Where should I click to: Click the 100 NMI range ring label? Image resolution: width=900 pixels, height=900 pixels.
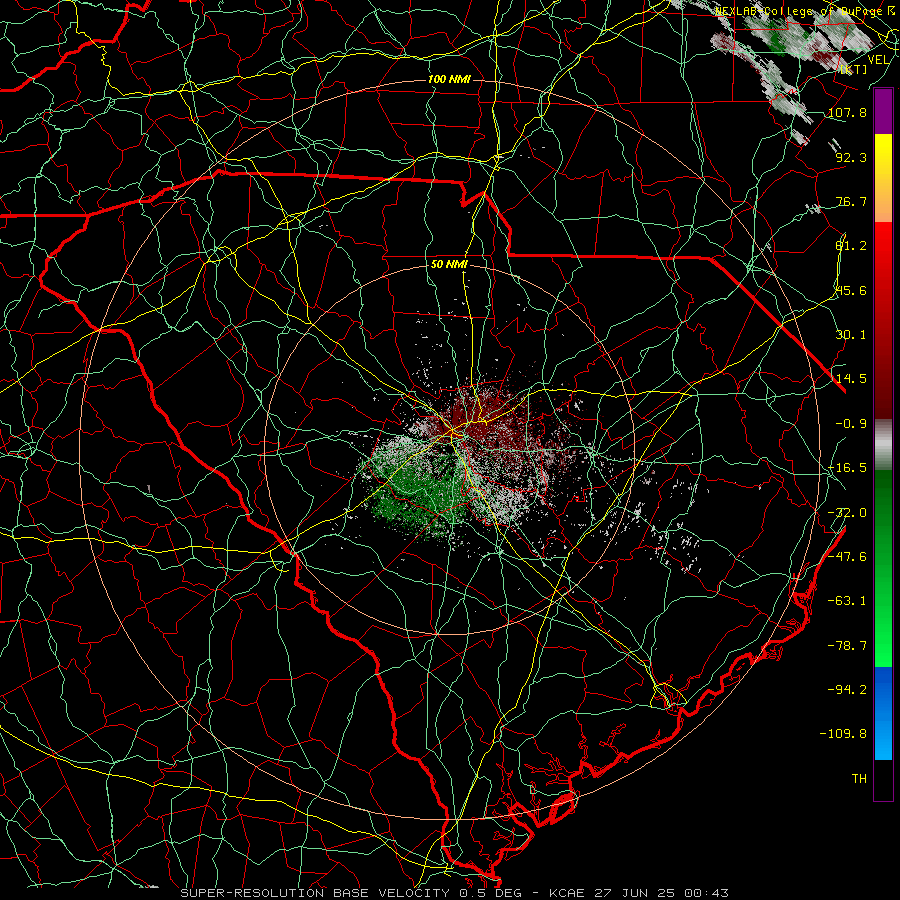click(x=449, y=79)
